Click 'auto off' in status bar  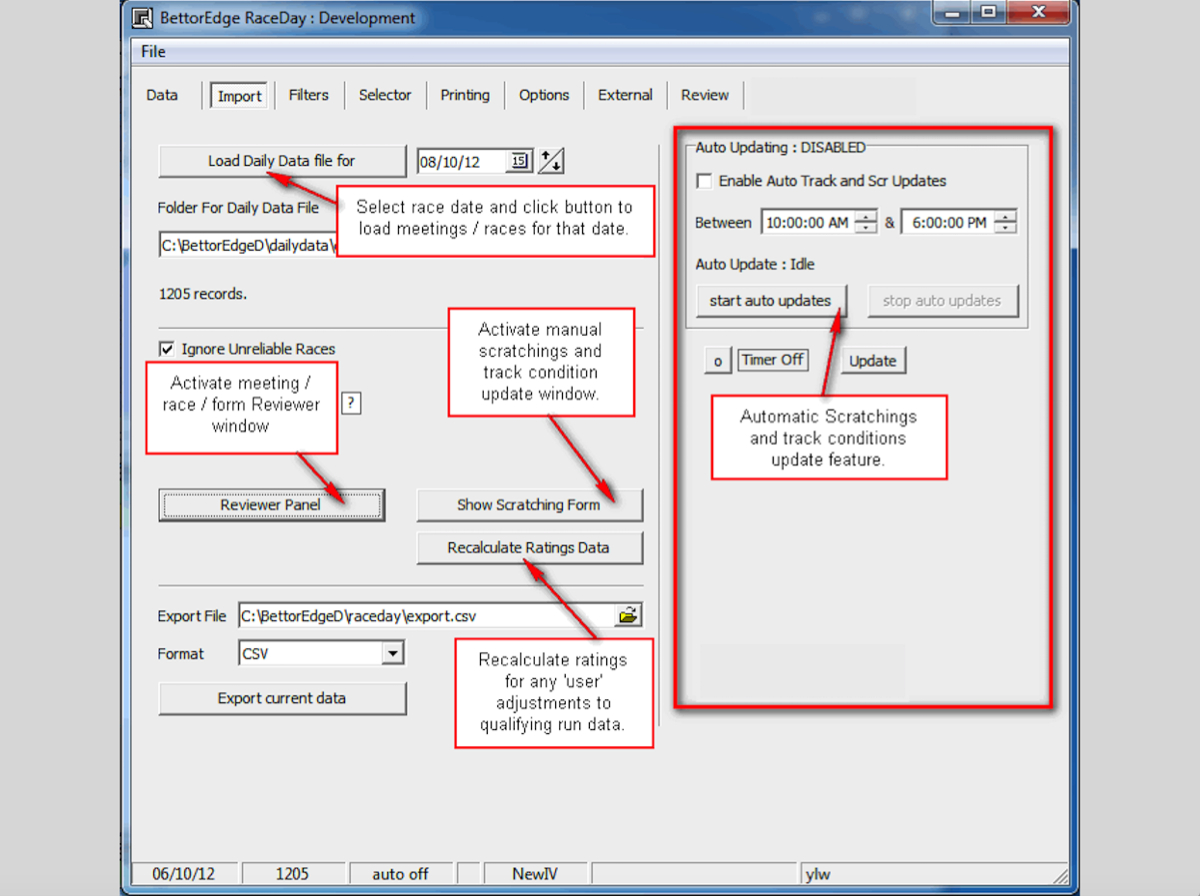[x=400, y=874]
